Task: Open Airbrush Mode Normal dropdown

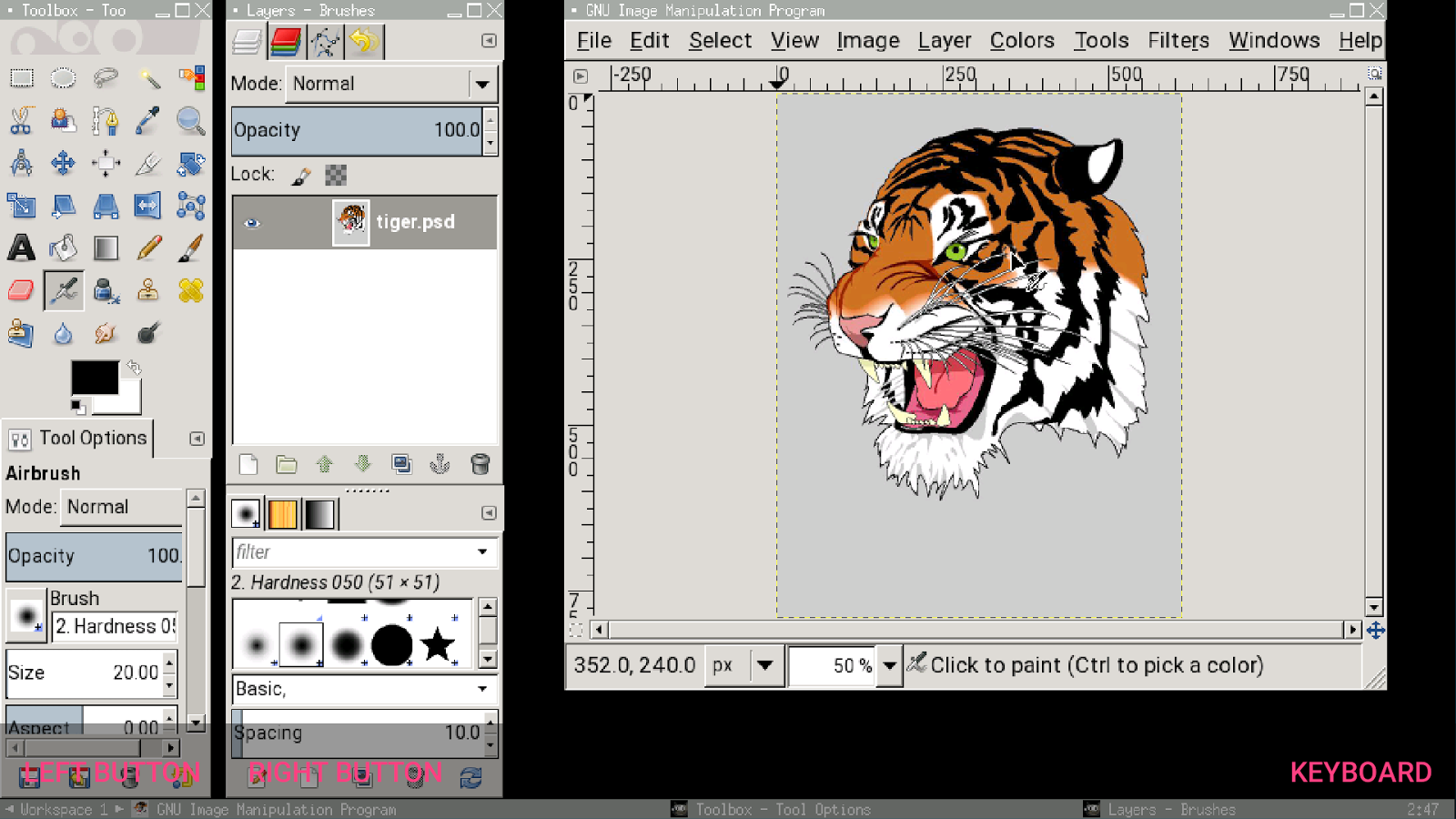Action: (x=122, y=507)
